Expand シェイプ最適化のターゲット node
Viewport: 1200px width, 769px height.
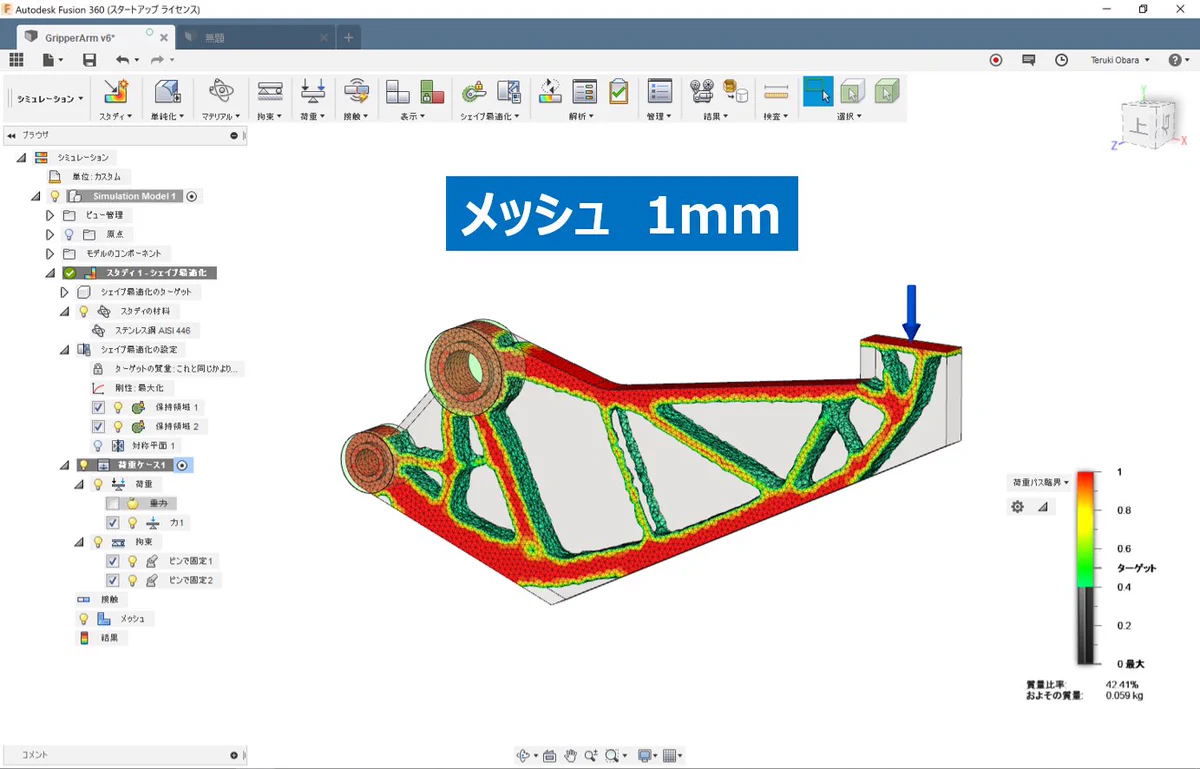(x=65, y=292)
